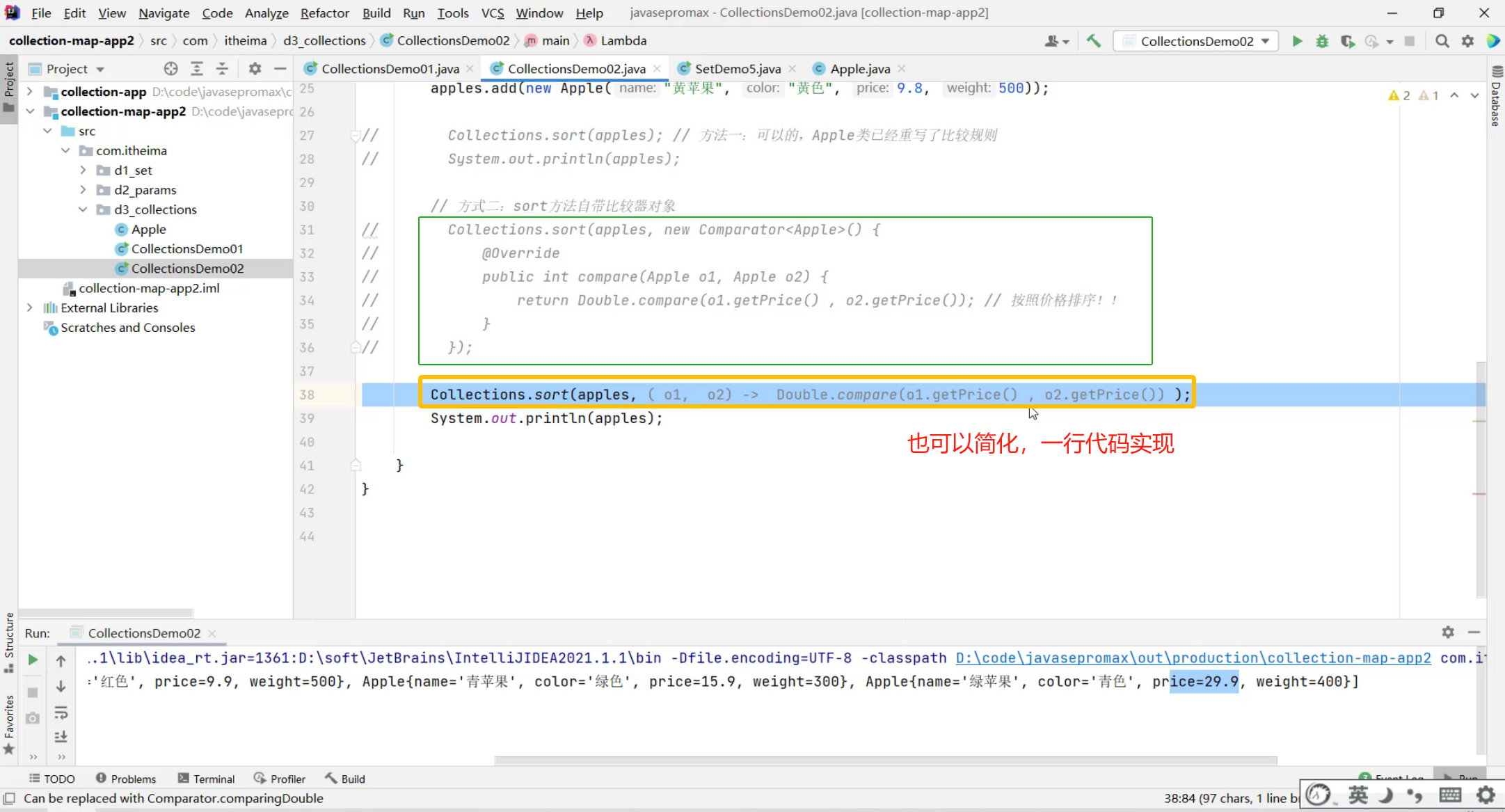Click the Run console horizontal scrollbar
Image resolution: width=1505 pixels, height=812 pixels.
point(885,760)
